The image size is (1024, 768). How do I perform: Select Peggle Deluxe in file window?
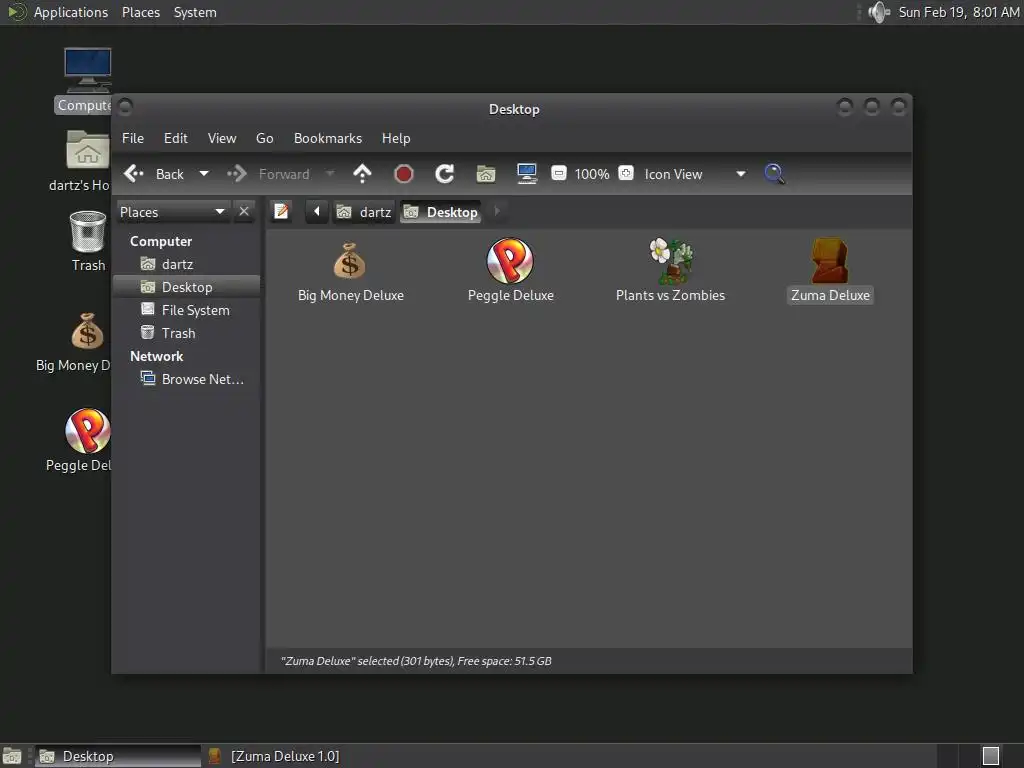tap(511, 271)
